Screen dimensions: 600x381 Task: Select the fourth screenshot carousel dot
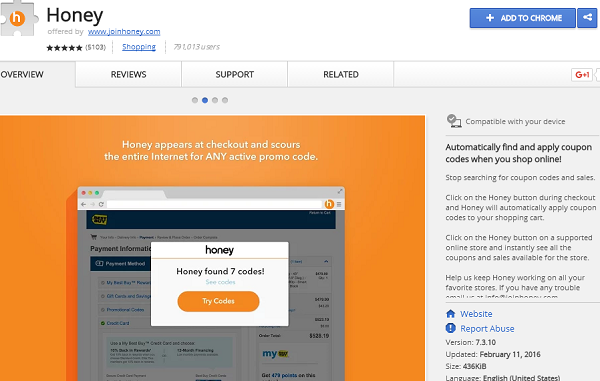coord(225,100)
